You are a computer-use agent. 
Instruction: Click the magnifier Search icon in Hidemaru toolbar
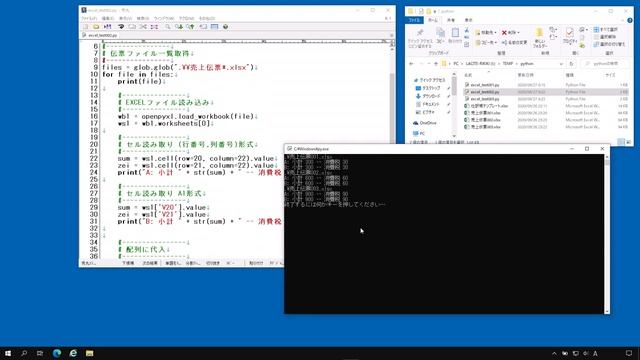pos(168,27)
